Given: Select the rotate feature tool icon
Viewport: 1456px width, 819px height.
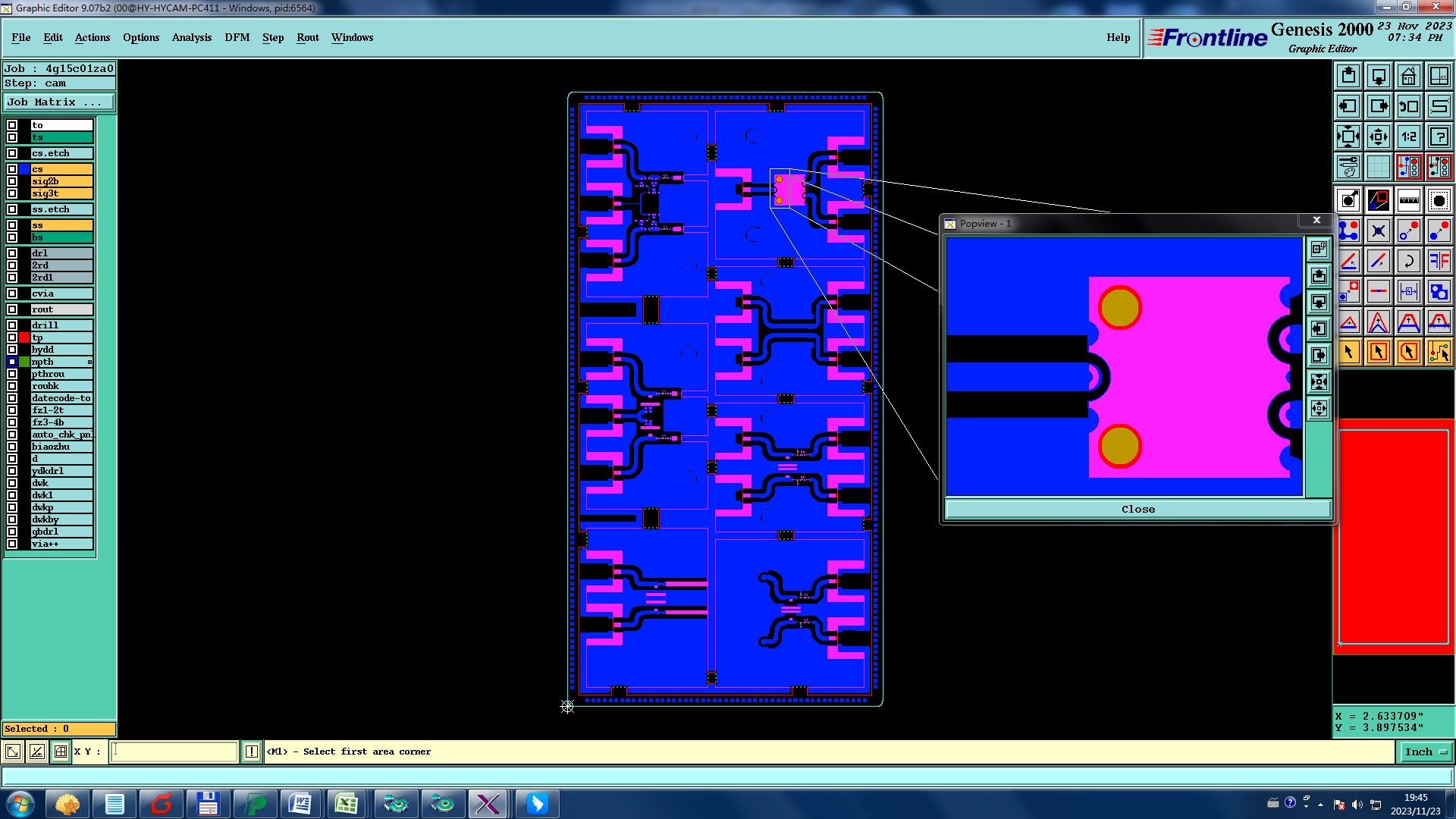Looking at the screenshot, I should 1408,262.
